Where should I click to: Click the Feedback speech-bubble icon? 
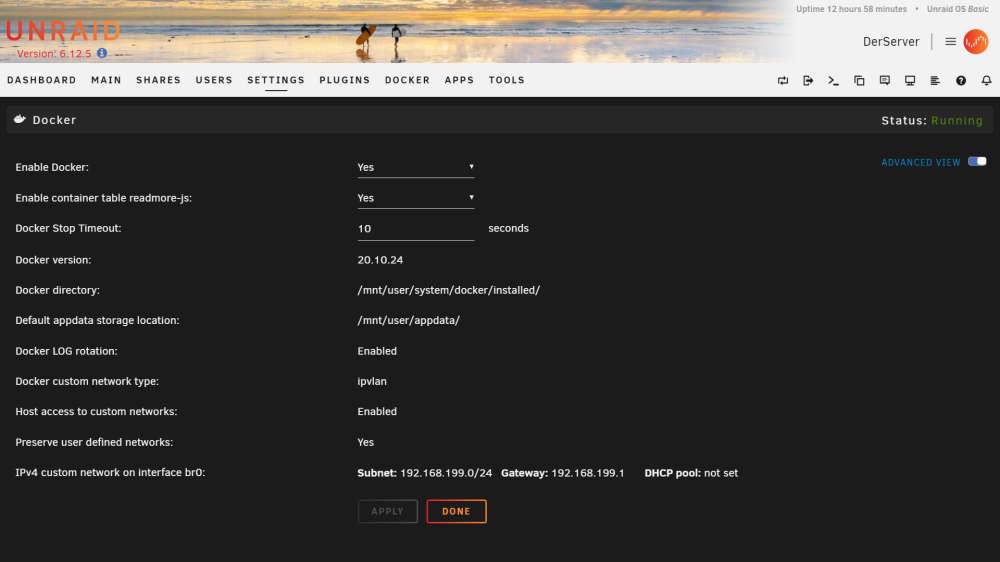coord(885,80)
